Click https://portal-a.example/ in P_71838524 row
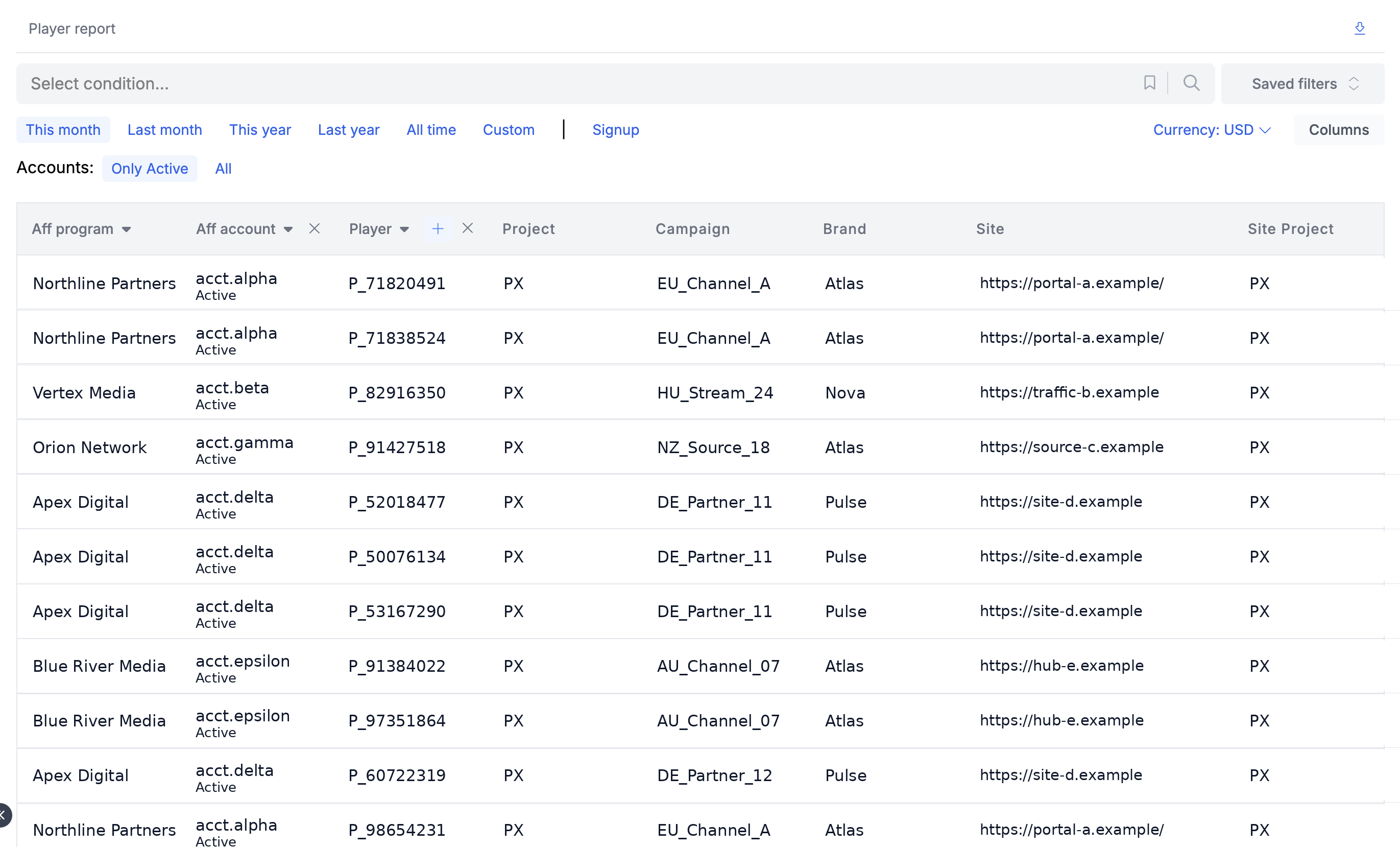 (x=1071, y=338)
